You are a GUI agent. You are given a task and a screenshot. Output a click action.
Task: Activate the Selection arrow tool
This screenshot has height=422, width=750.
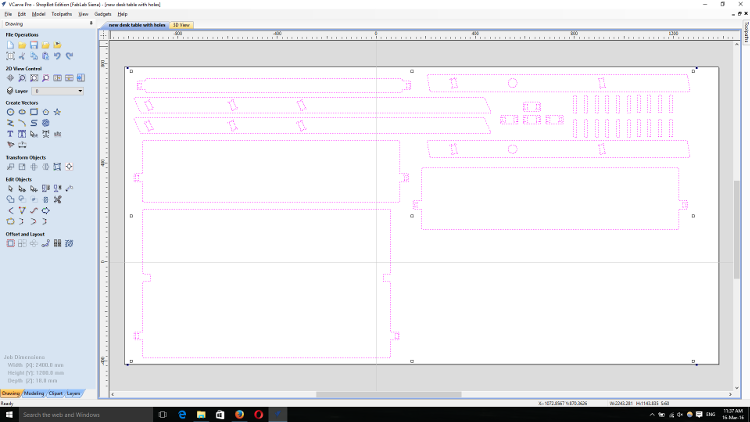click(x=11, y=189)
